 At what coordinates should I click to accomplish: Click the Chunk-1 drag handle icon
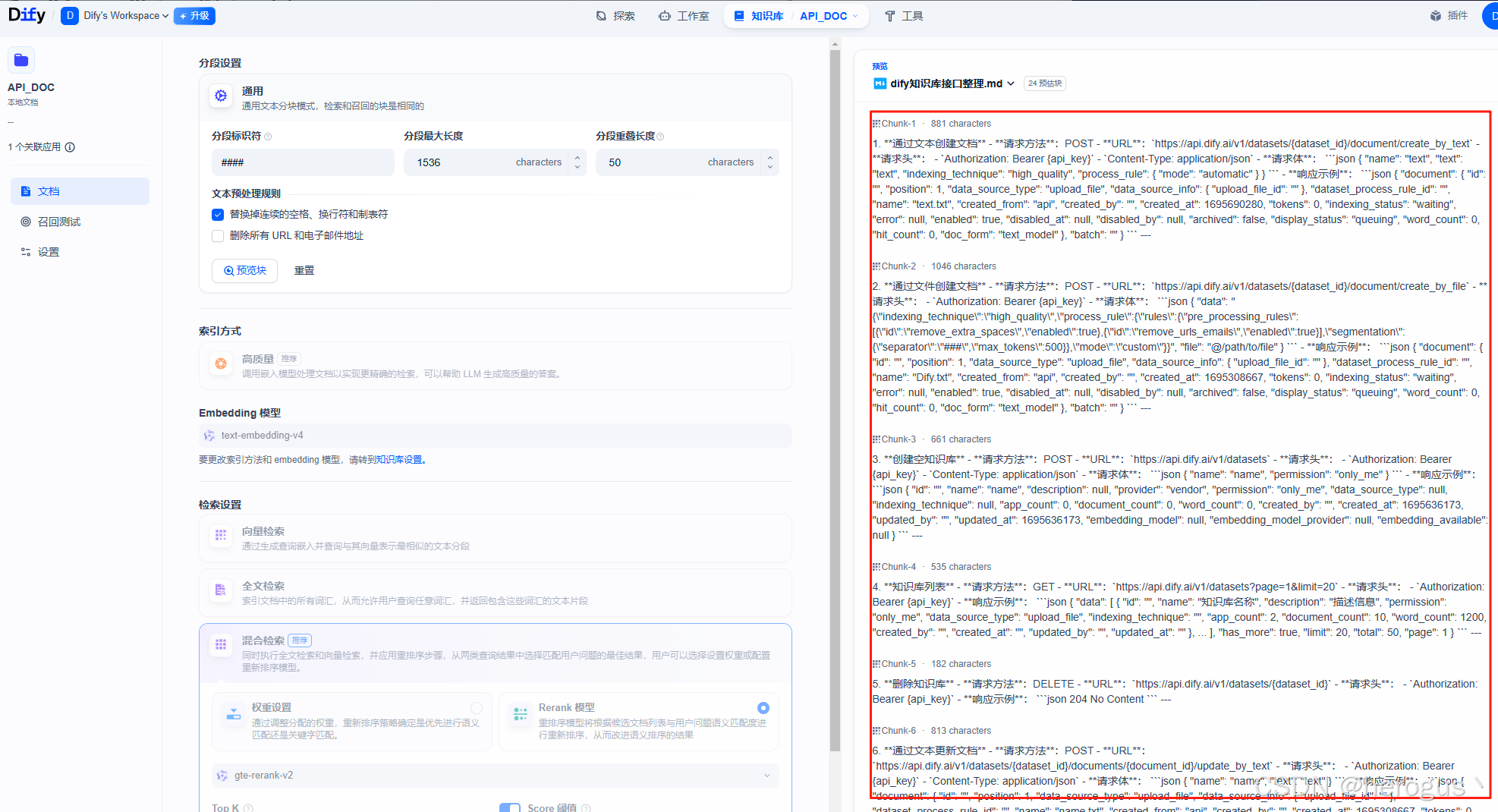click(876, 124)
